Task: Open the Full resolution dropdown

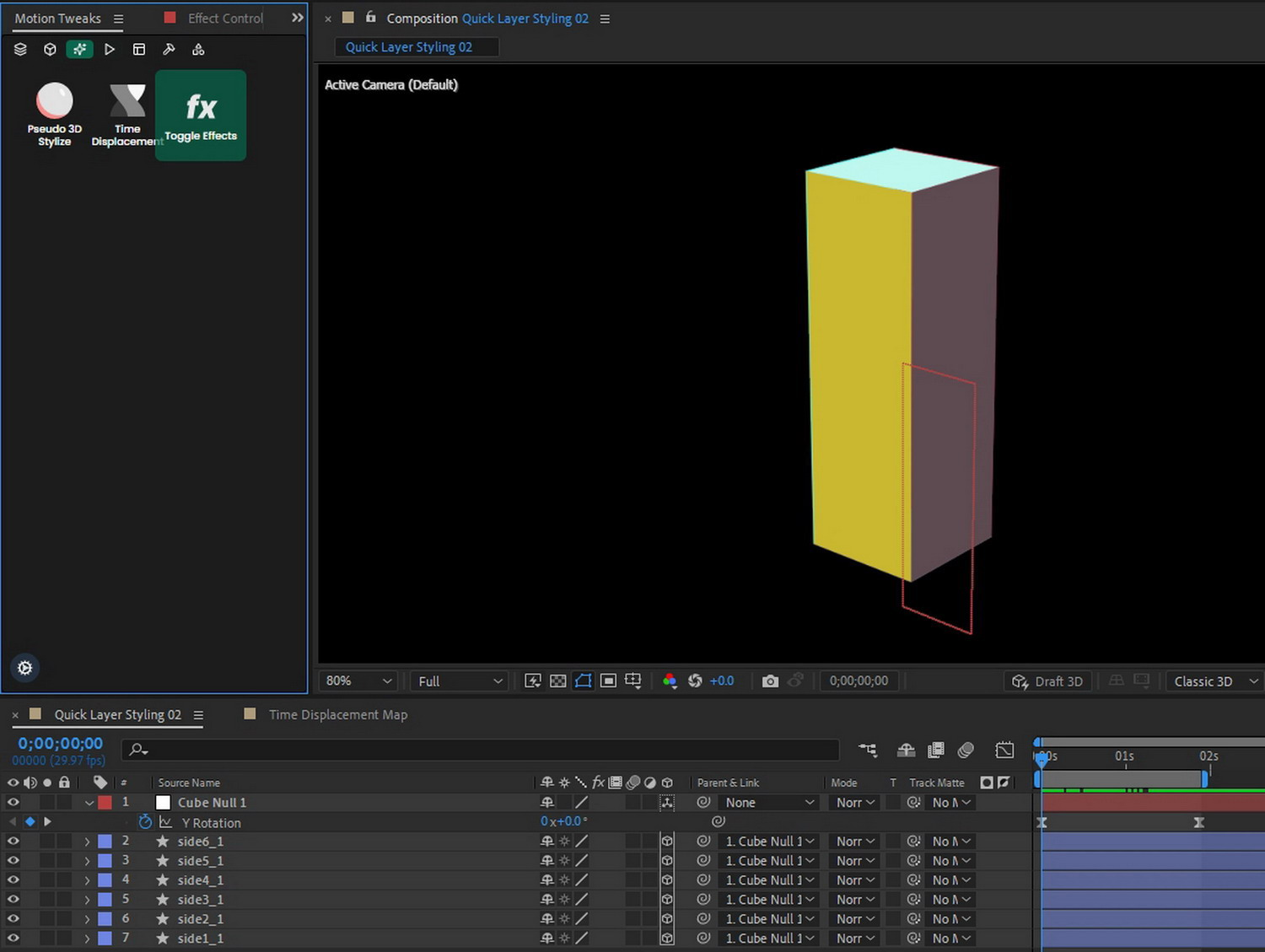Action: click(460, 681)
